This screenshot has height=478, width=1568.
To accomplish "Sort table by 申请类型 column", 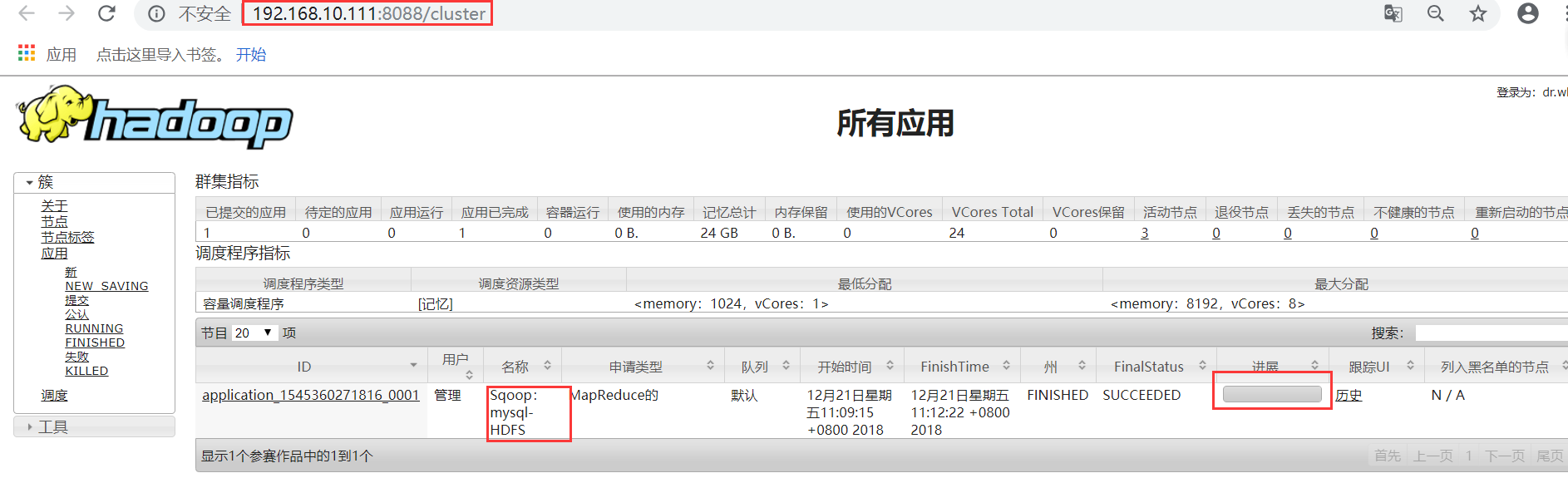I will click(x=643, y=367).
